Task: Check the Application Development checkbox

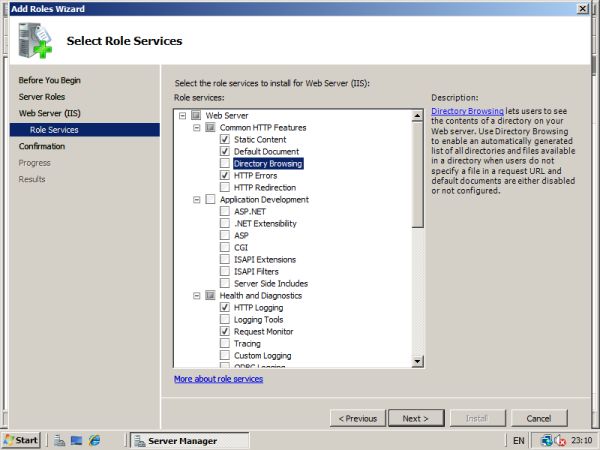Action: click(x=210, y=199)
